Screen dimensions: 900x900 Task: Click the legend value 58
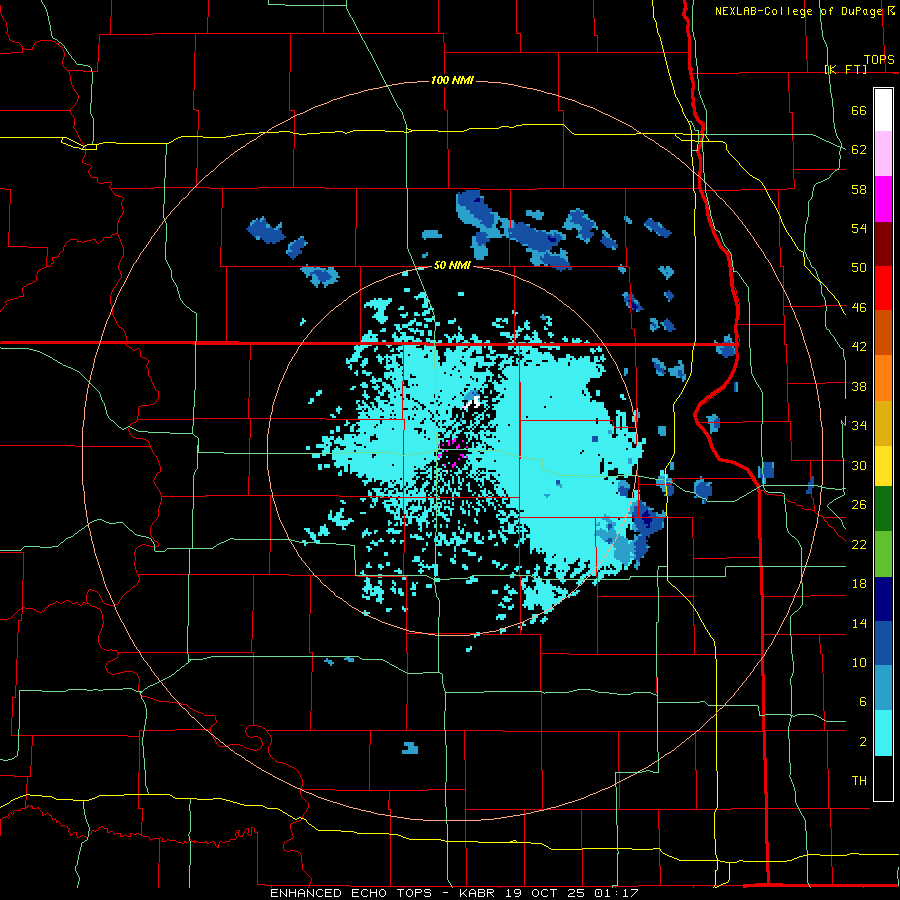tap(859, 189)
